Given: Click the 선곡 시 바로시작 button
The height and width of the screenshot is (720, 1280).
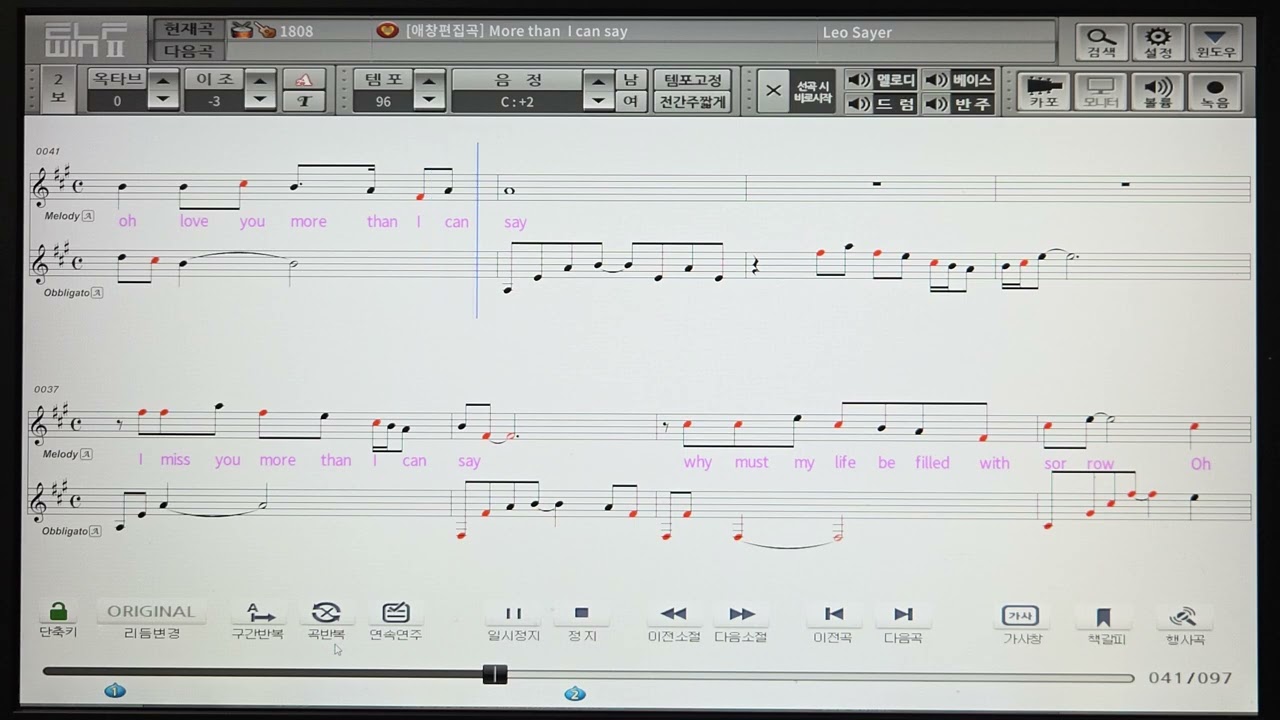Looking at the screenshot, I should (x=813, y=91).
